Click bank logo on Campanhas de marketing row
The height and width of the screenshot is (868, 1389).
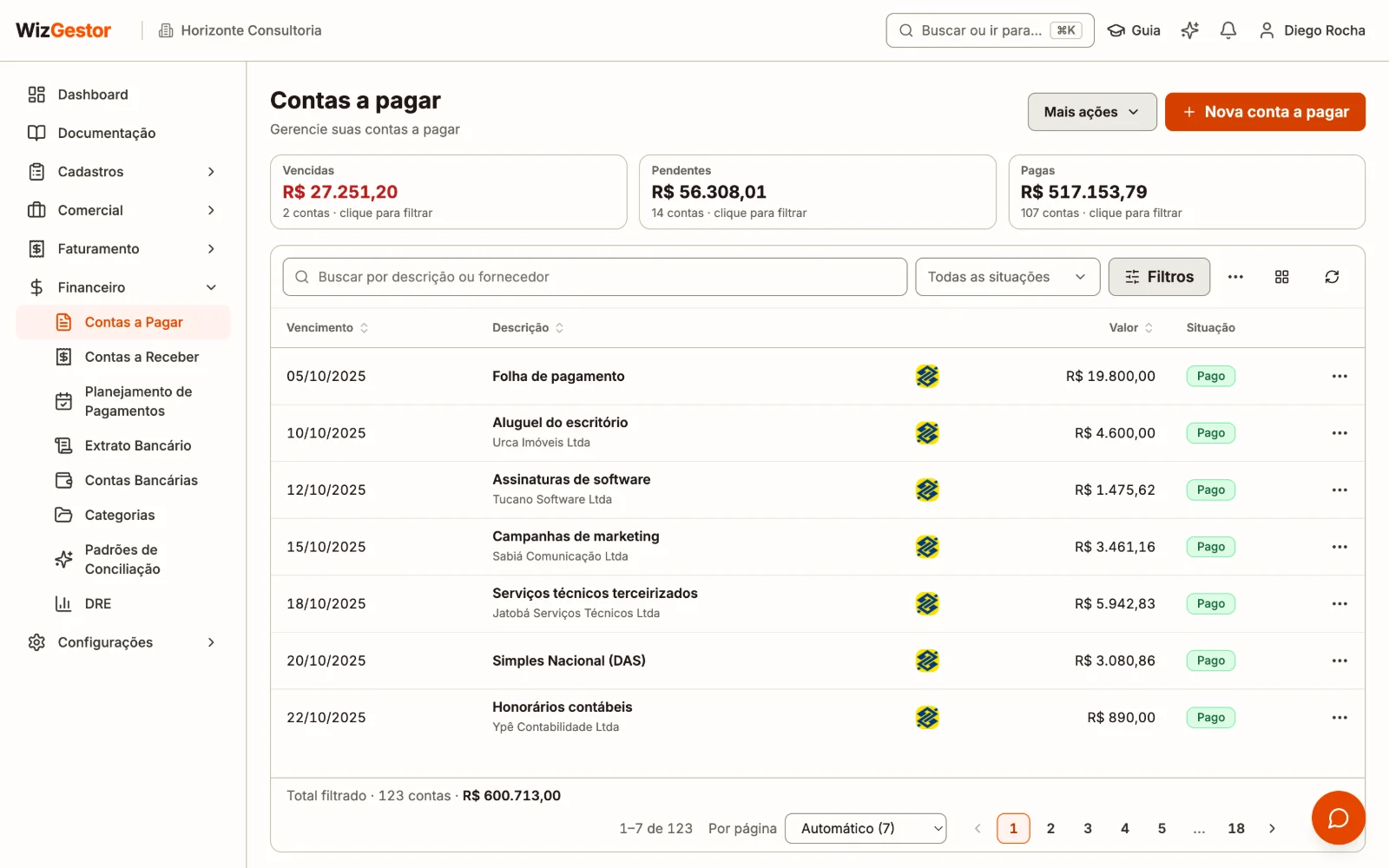pyautogui.click(x=927, y=547)
